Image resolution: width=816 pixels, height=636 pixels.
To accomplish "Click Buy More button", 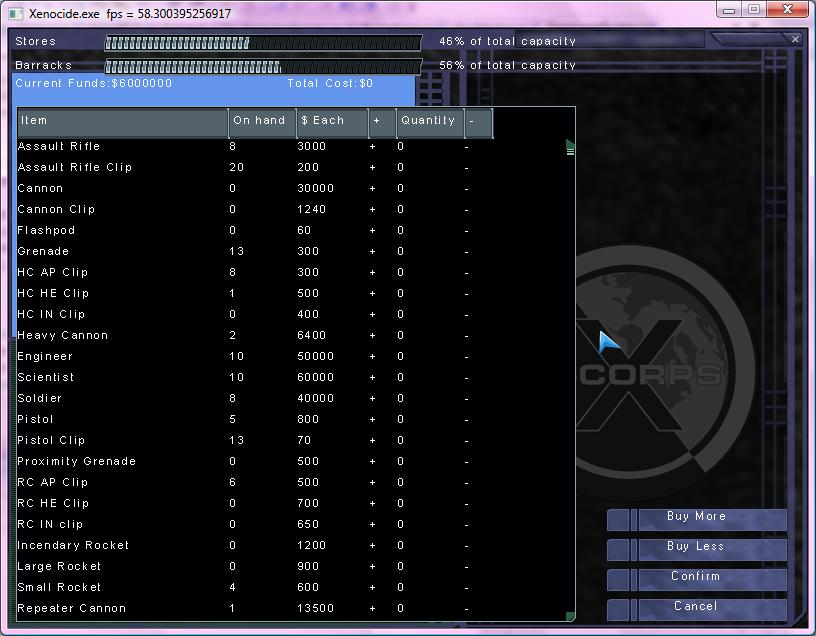I will click(x=696, y=519).
